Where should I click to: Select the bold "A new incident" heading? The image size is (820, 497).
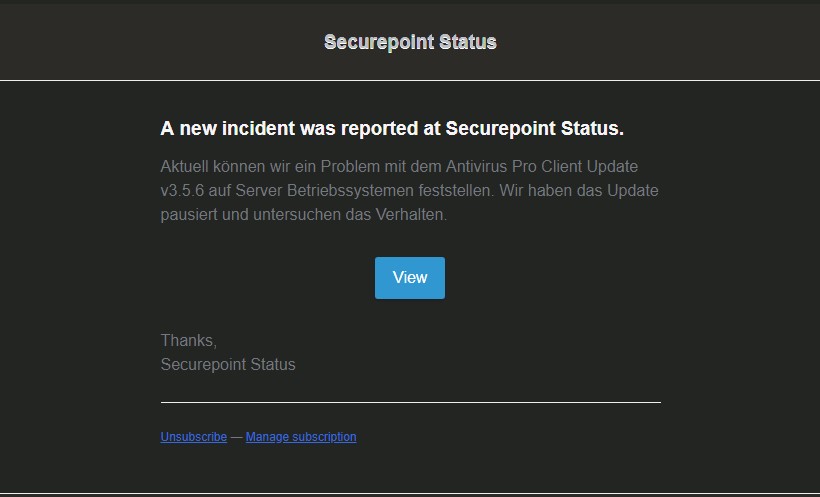391,129
